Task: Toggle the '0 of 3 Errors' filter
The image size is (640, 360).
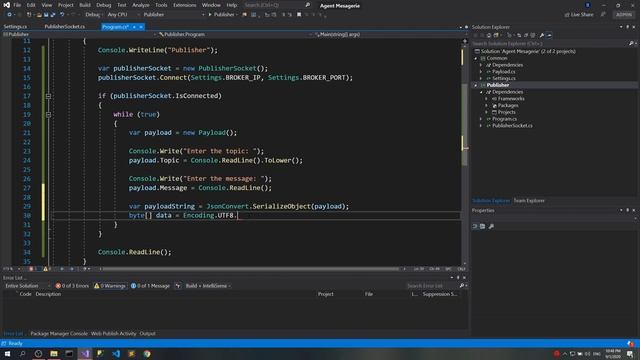Action: click(72, 286)
